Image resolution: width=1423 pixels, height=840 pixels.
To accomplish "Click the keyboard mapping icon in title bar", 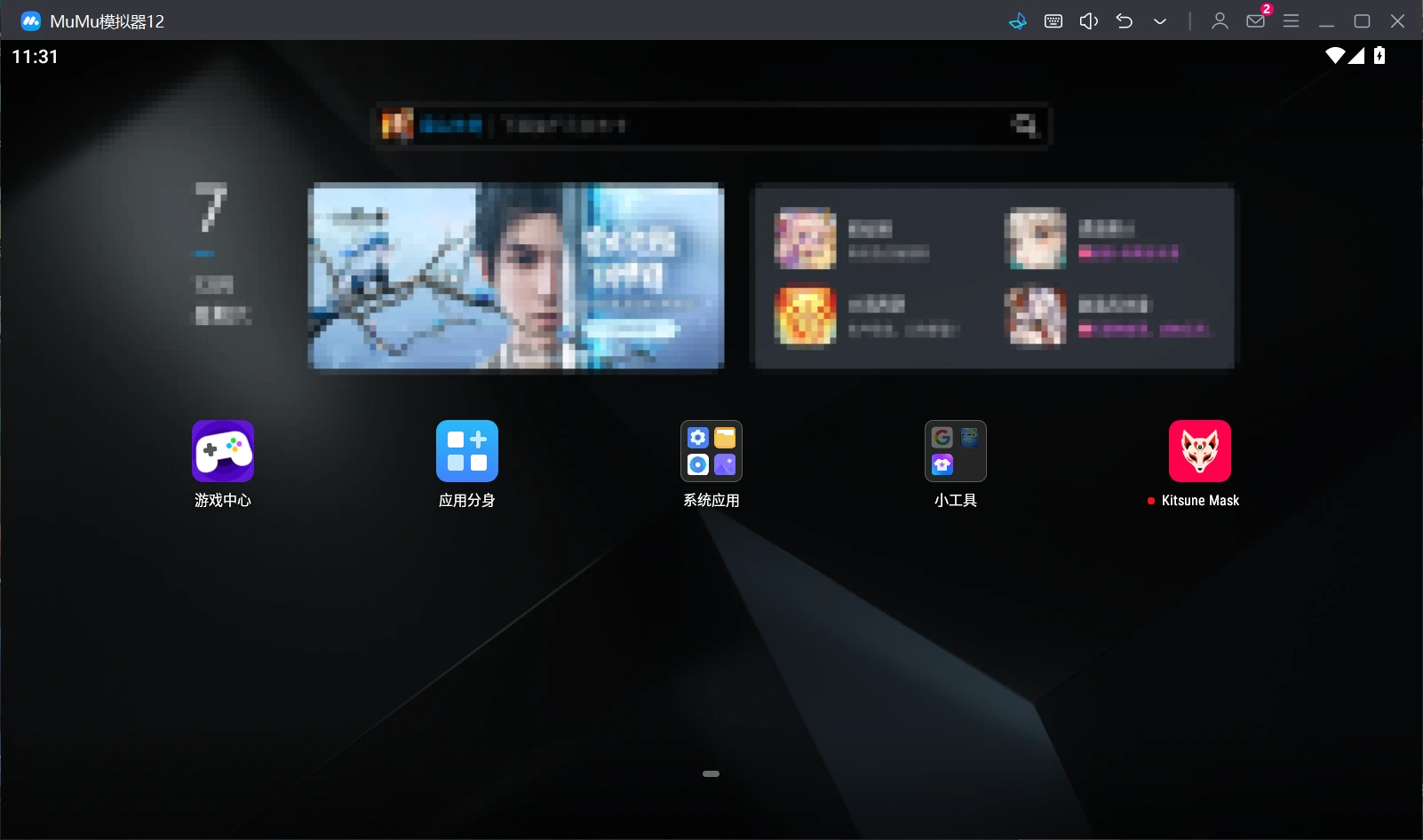I will click(x=1053, y=21).
